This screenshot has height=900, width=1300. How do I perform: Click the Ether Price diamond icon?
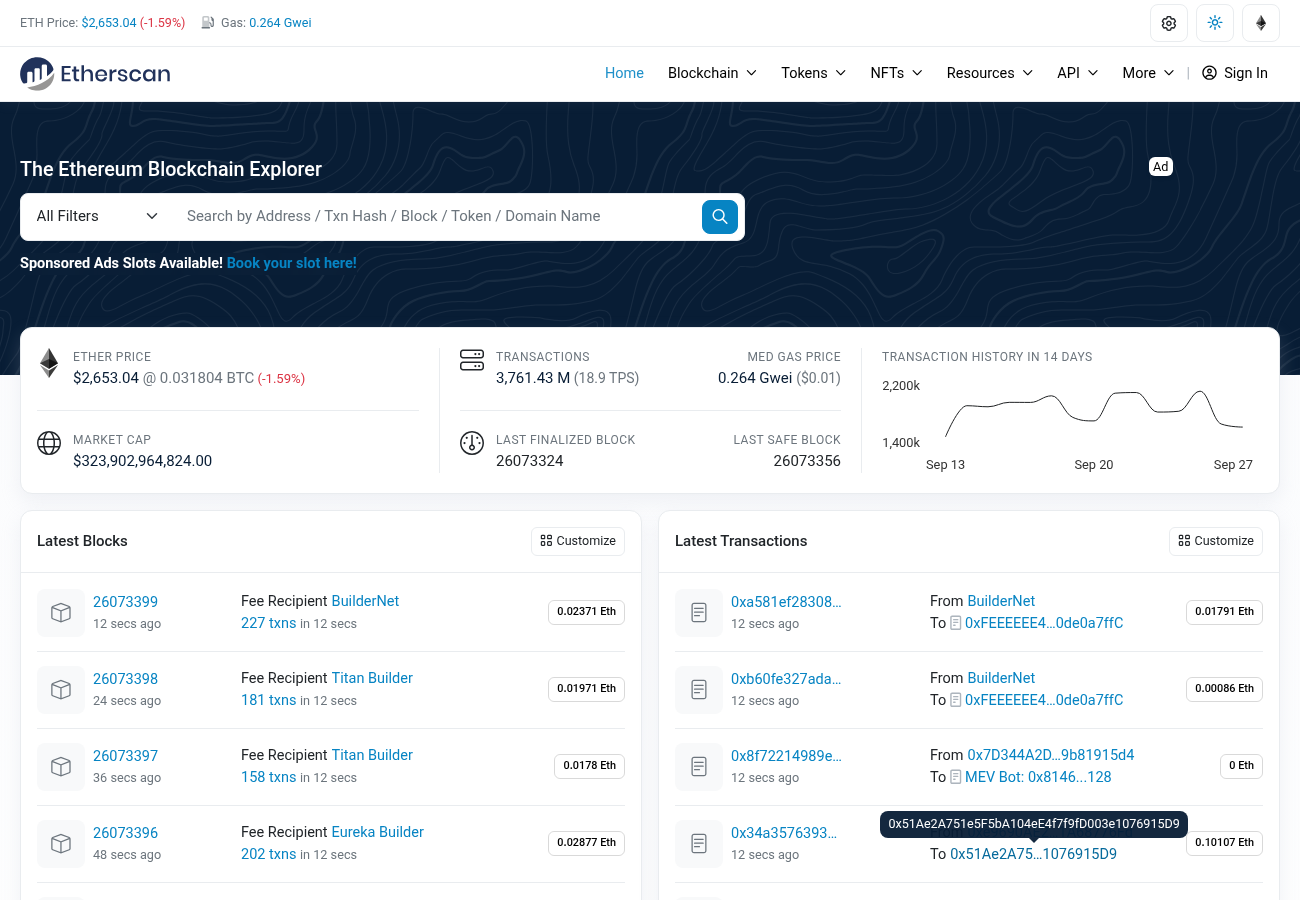49,363
